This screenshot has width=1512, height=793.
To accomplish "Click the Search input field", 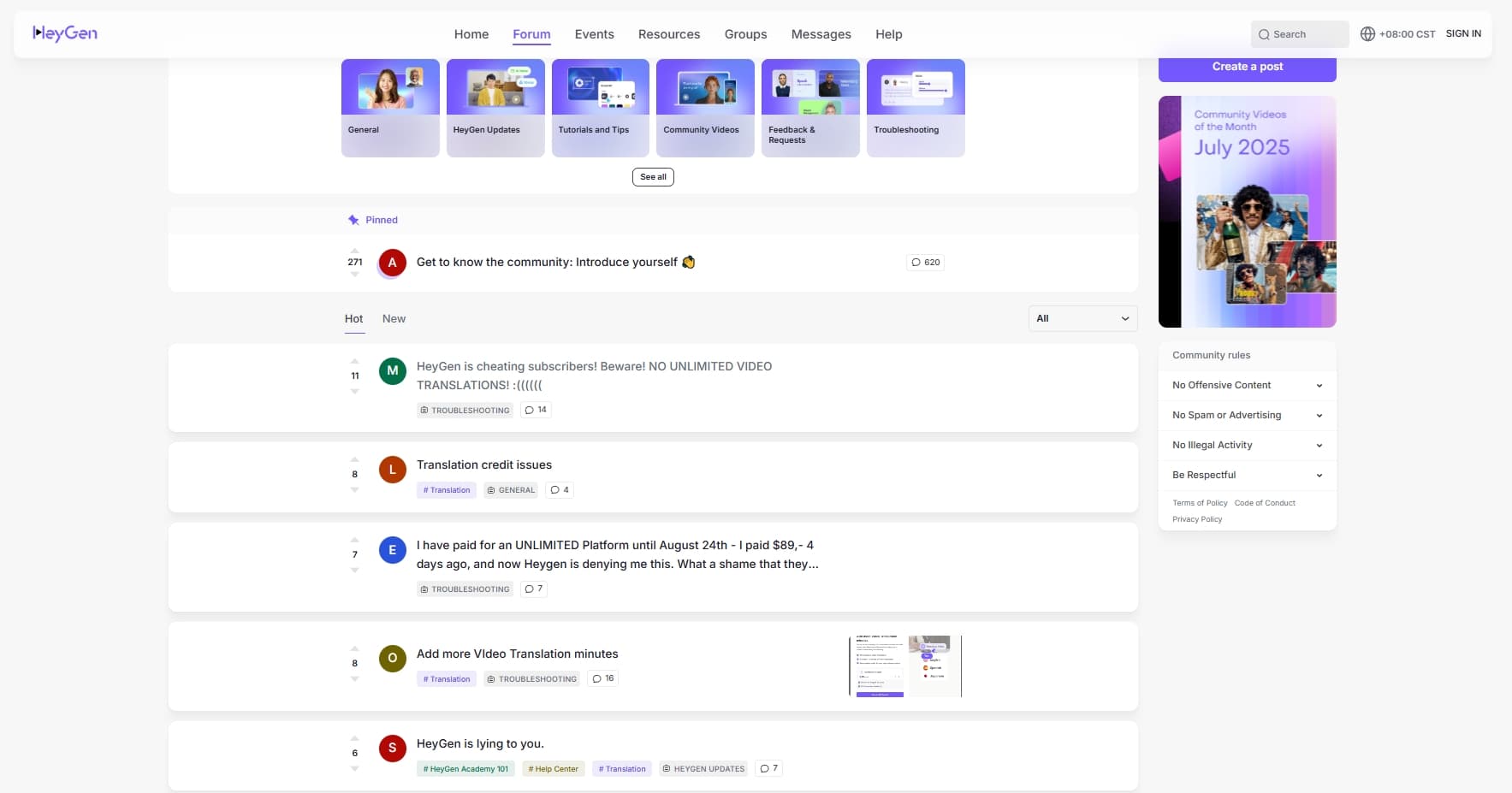I will pyautogui.click(x=1300, y=34).
